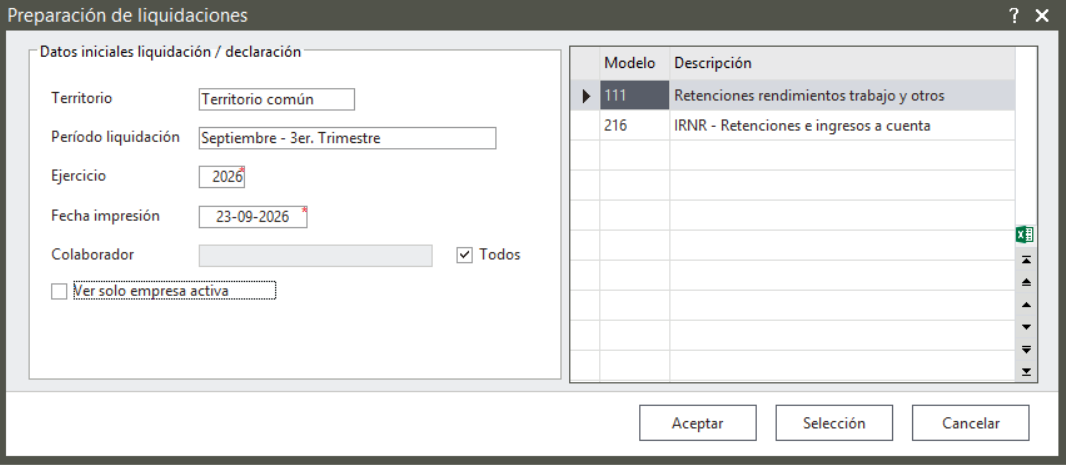Jump to the last grid record
Image resolution: width=1066 pixels, height=465 pixels.
click(1027, 371)
